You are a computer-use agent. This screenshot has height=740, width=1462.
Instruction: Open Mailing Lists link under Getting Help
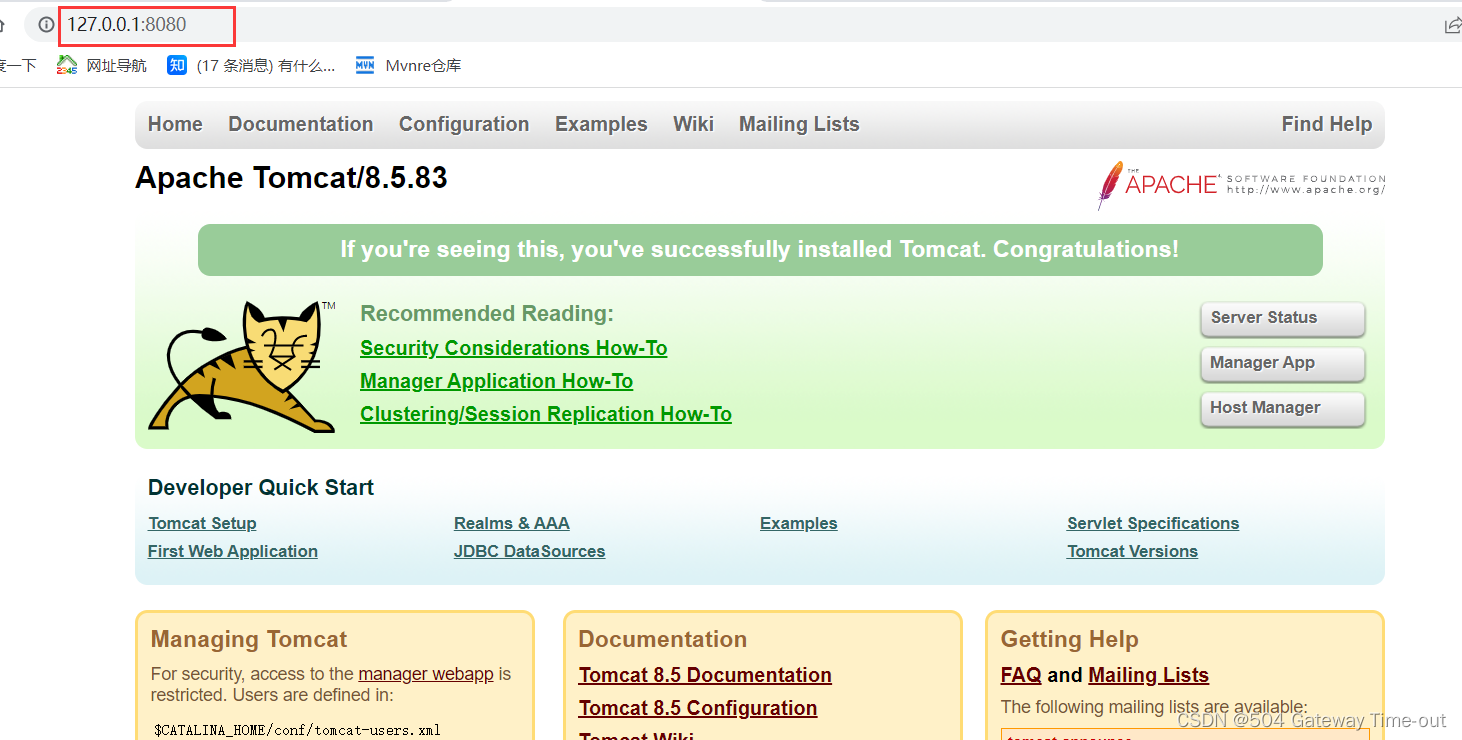point(1149,675)
